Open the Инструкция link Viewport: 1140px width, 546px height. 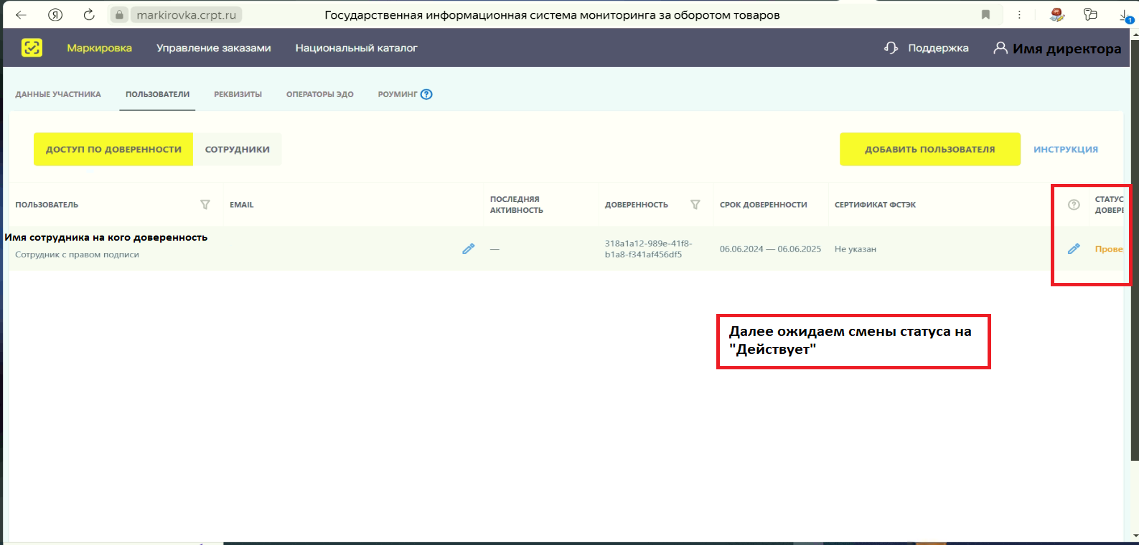(x=1066, y=149)
